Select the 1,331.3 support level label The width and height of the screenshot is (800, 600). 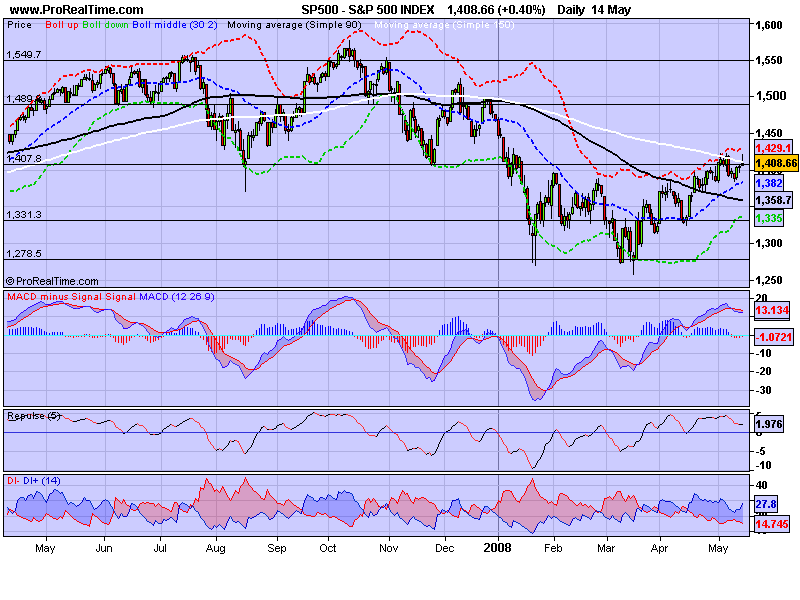pyautogui.click(x=23, y=215)
